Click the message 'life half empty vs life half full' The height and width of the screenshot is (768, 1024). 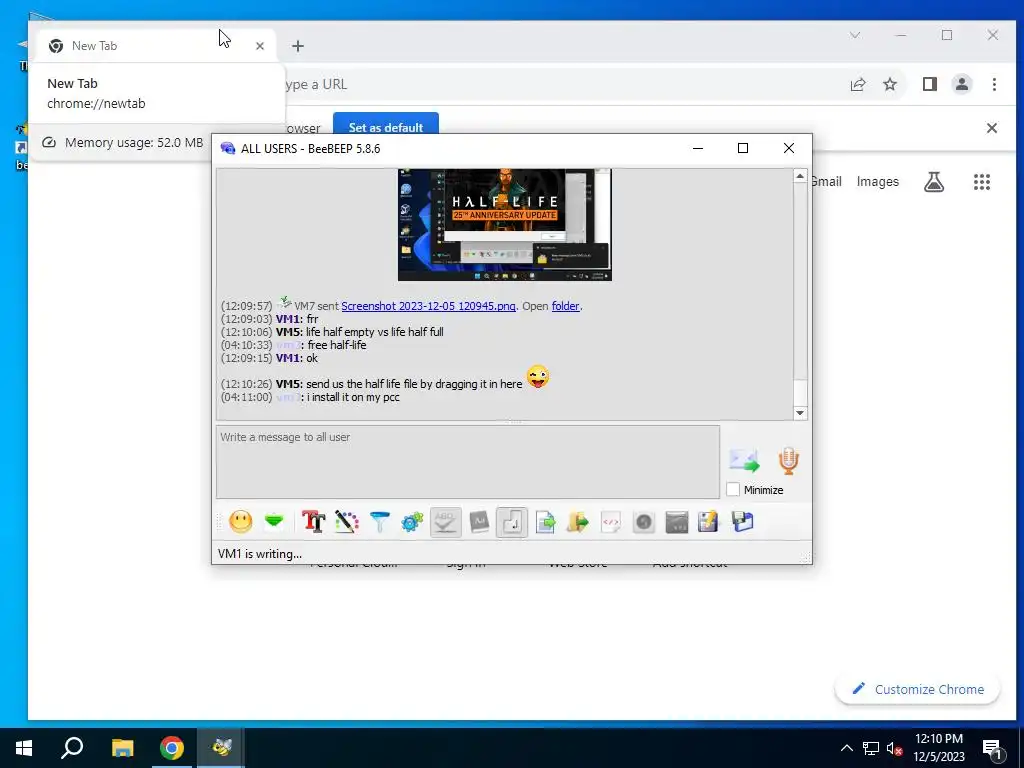click(374, 332)
